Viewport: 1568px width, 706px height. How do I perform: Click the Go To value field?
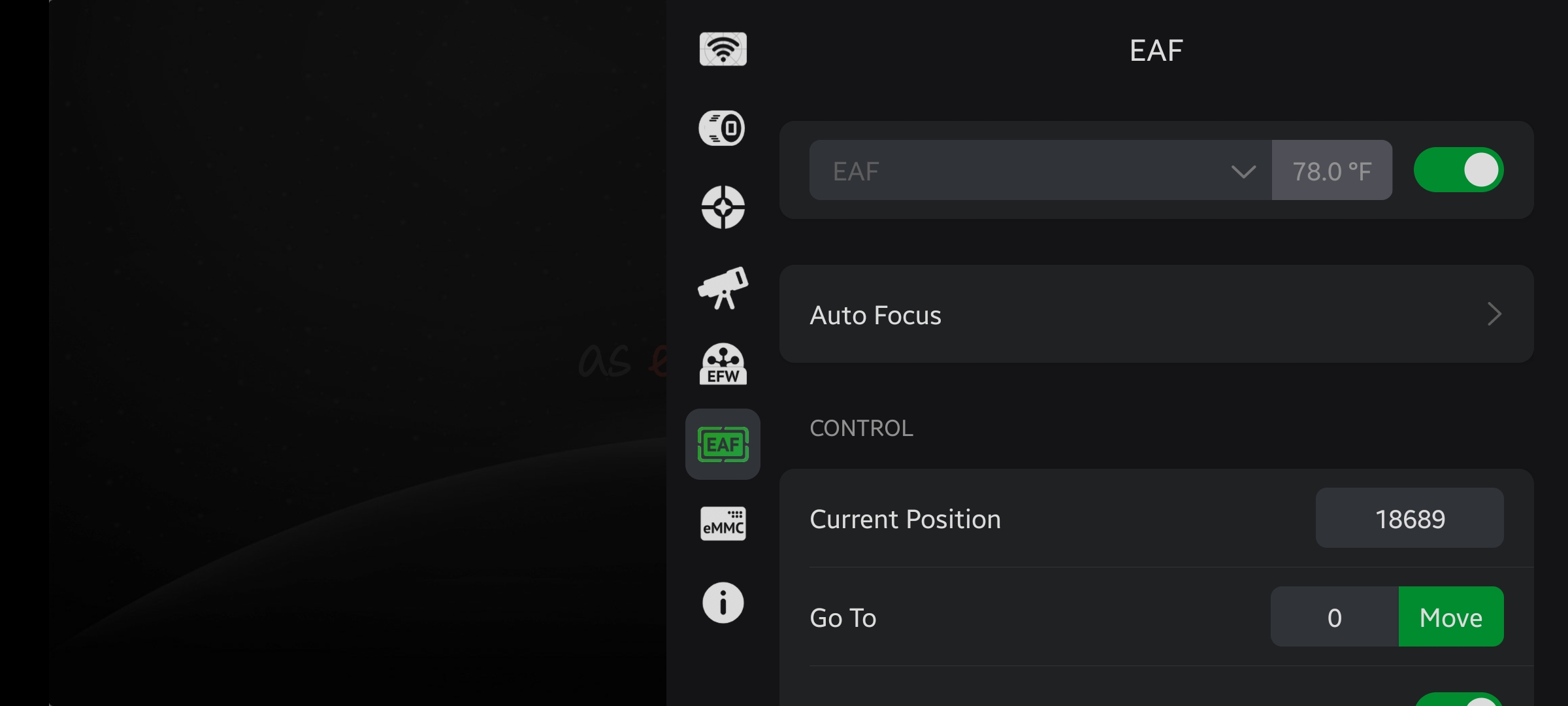pos(1335,616)
